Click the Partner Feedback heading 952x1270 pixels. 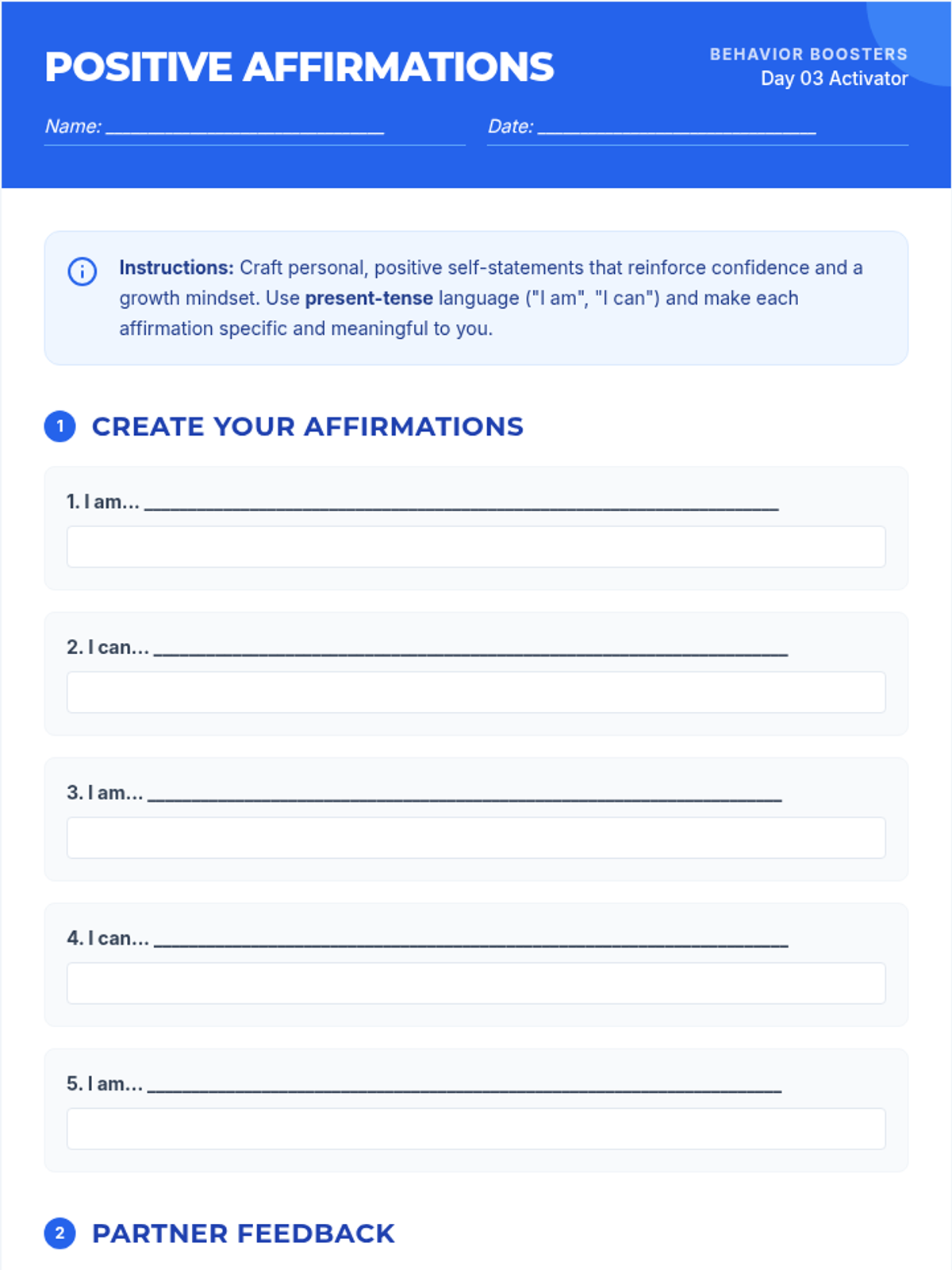pyautogui.click(x=244, y=1233)
